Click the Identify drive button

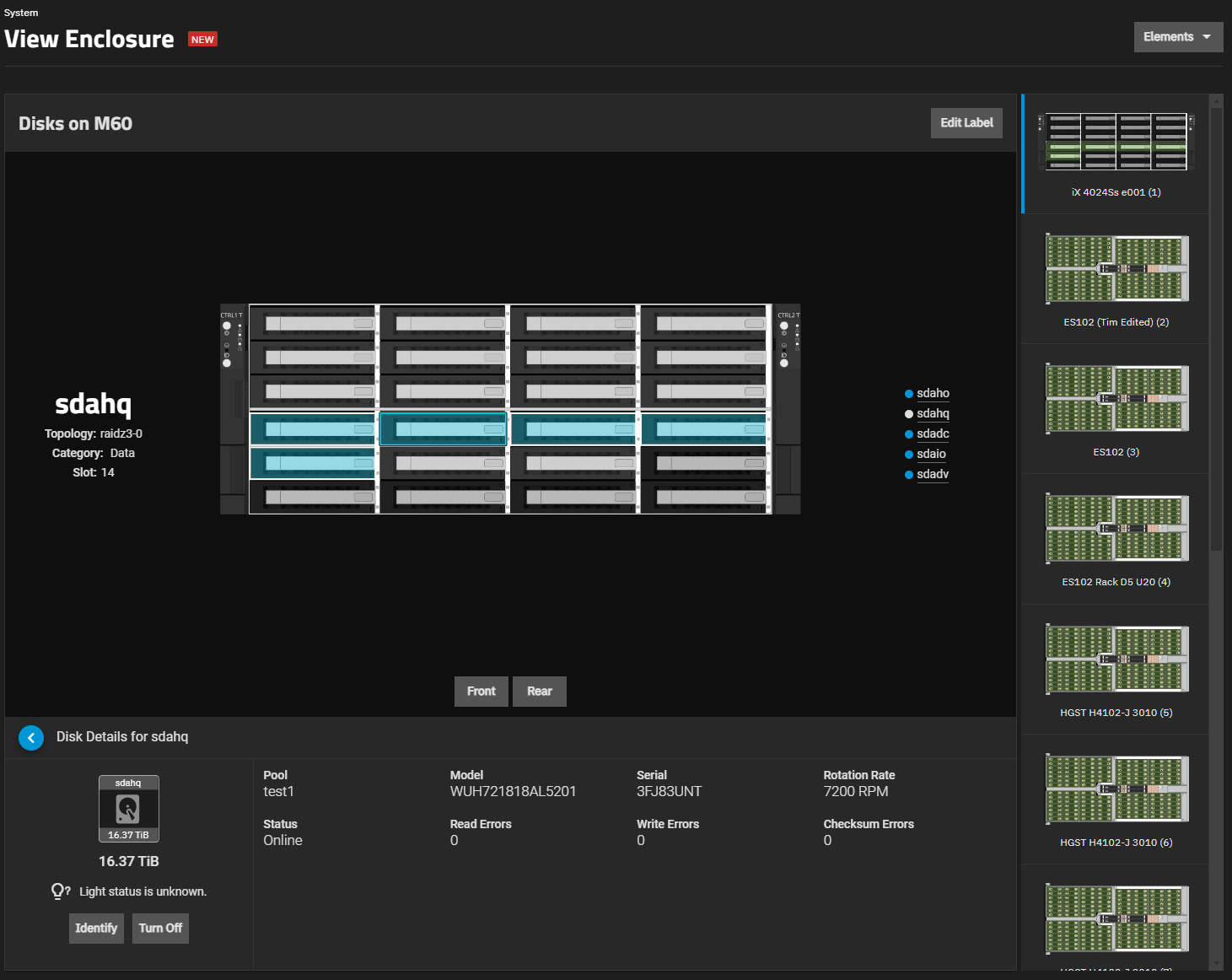[96, 929]
